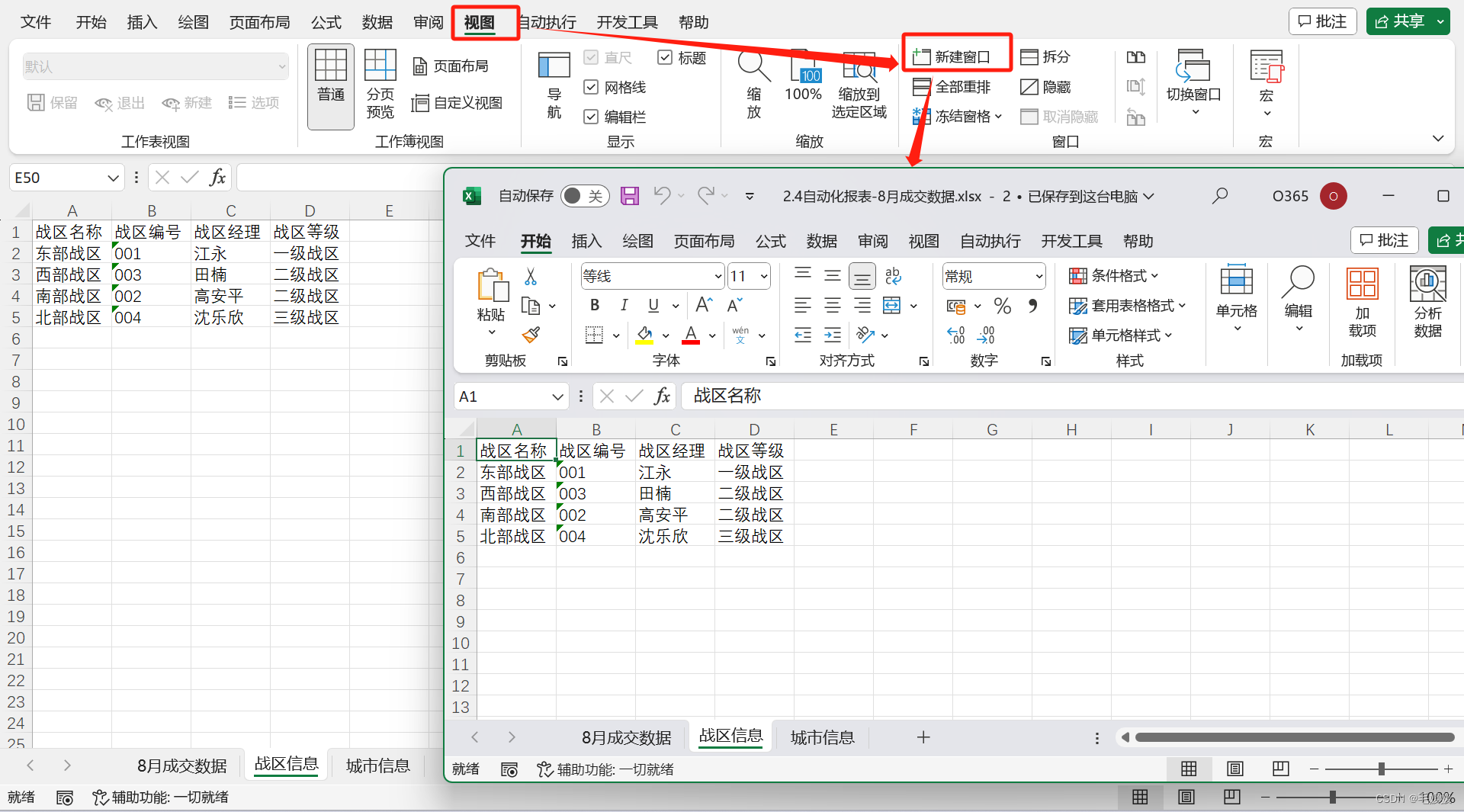This screenshot has height=812, width=1464.
Task: Click Increase Indent icon
Action: tap(833, 335)
